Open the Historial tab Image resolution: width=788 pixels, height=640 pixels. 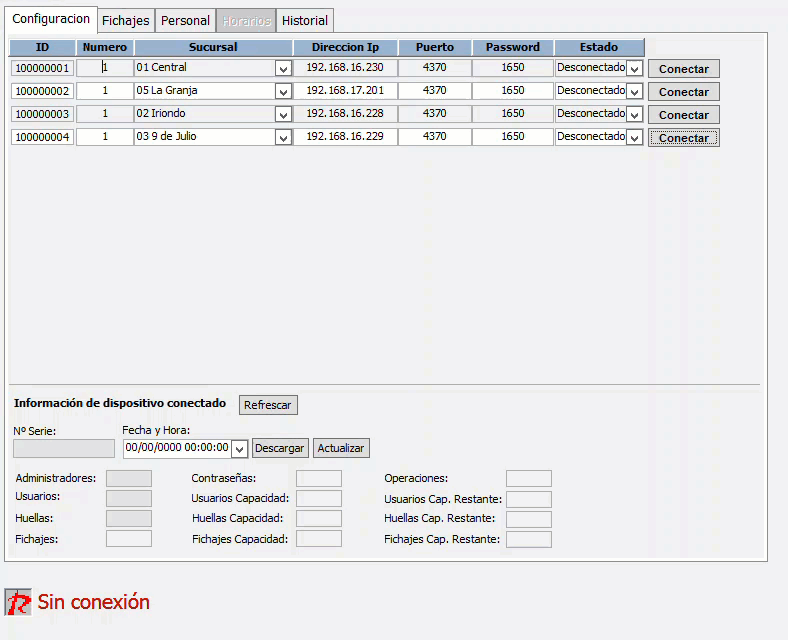(304, 20)
